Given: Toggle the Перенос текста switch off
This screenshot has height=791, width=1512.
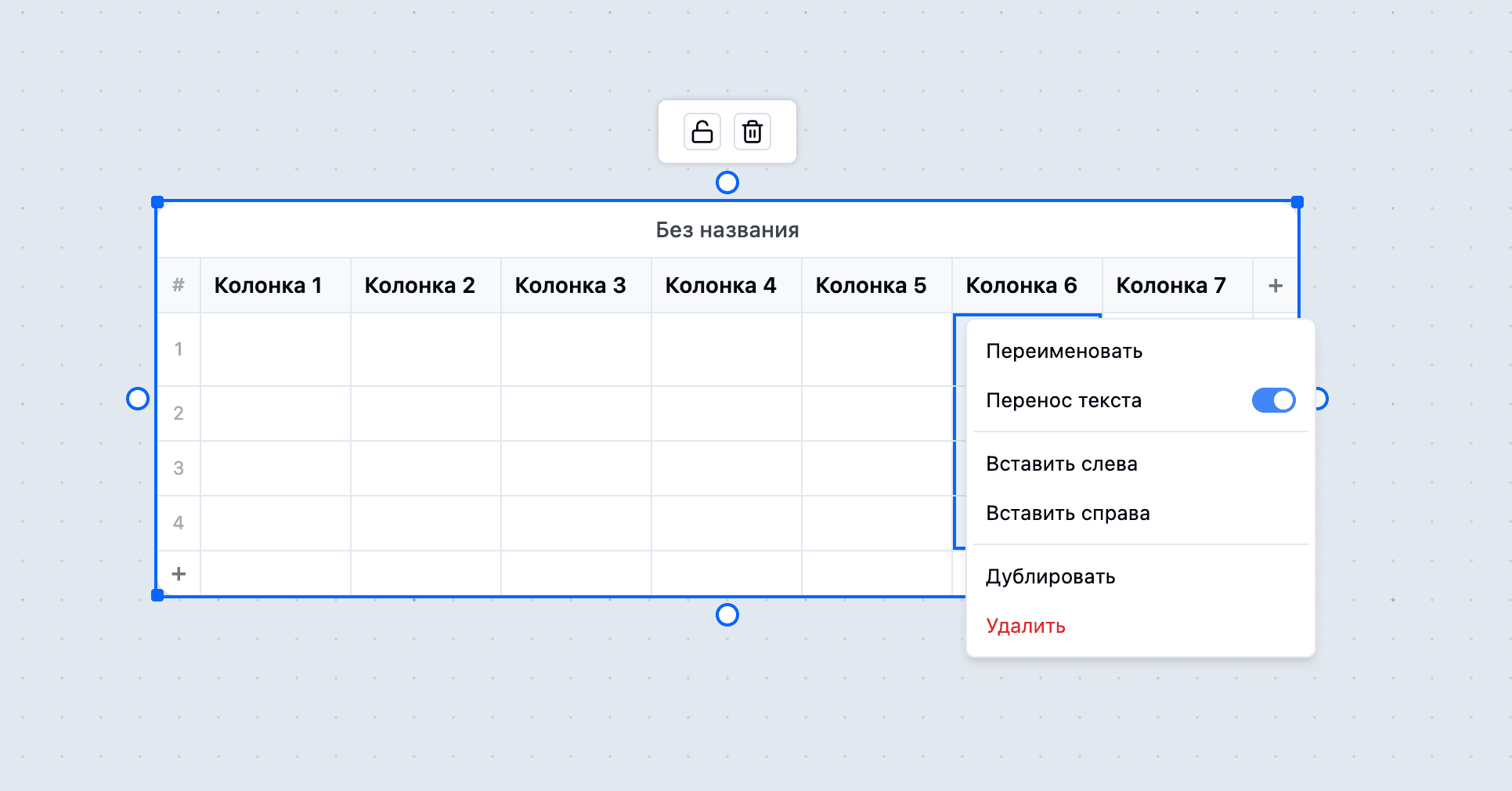Looking at the screenshot, I should (1272, 400).
